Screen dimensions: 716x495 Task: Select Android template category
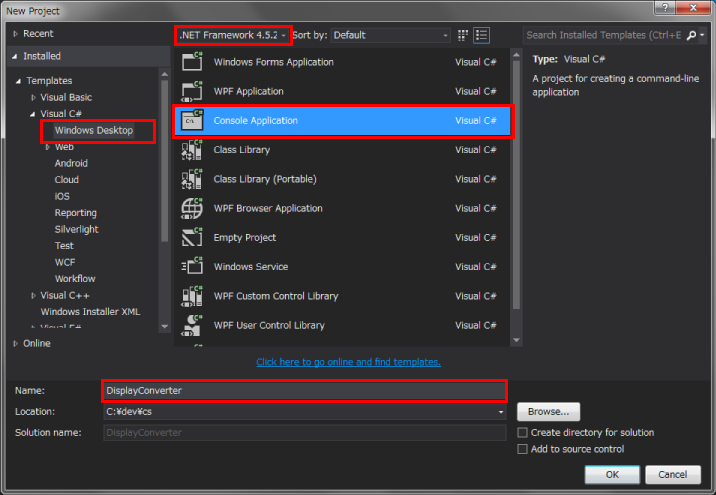tap(71, 163)
